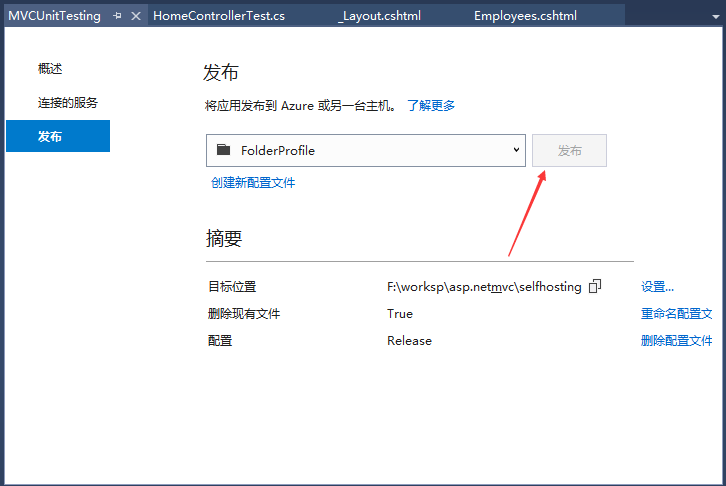Viewport: 726px width, 486px height.
Task: Click the 删除配置文件 link
Action: click(x=676, y=340)
